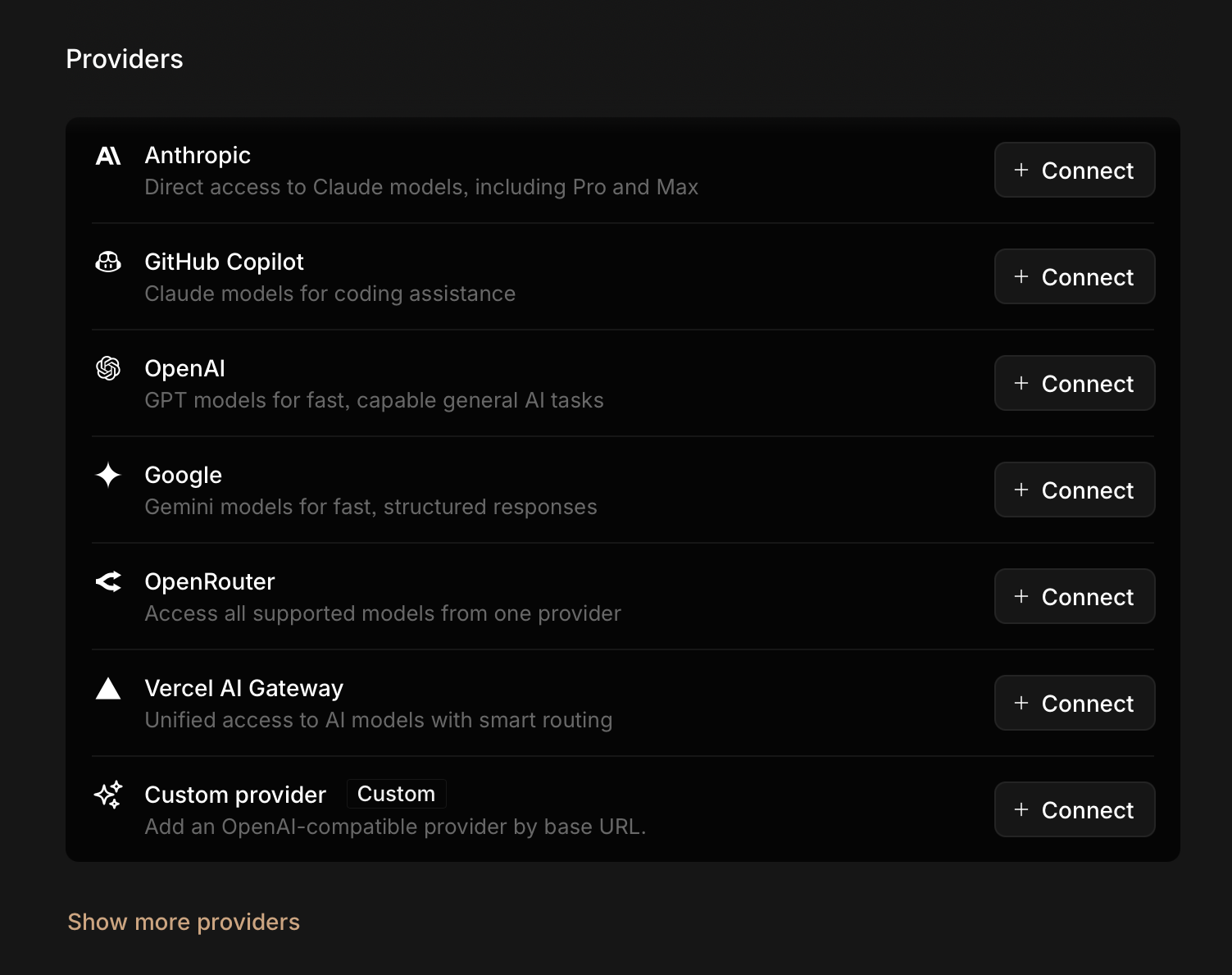This screenshot has height=975, width=1232.
Task: Click the Google Gemini sparkle icon
Action: (x=108, y=475)
